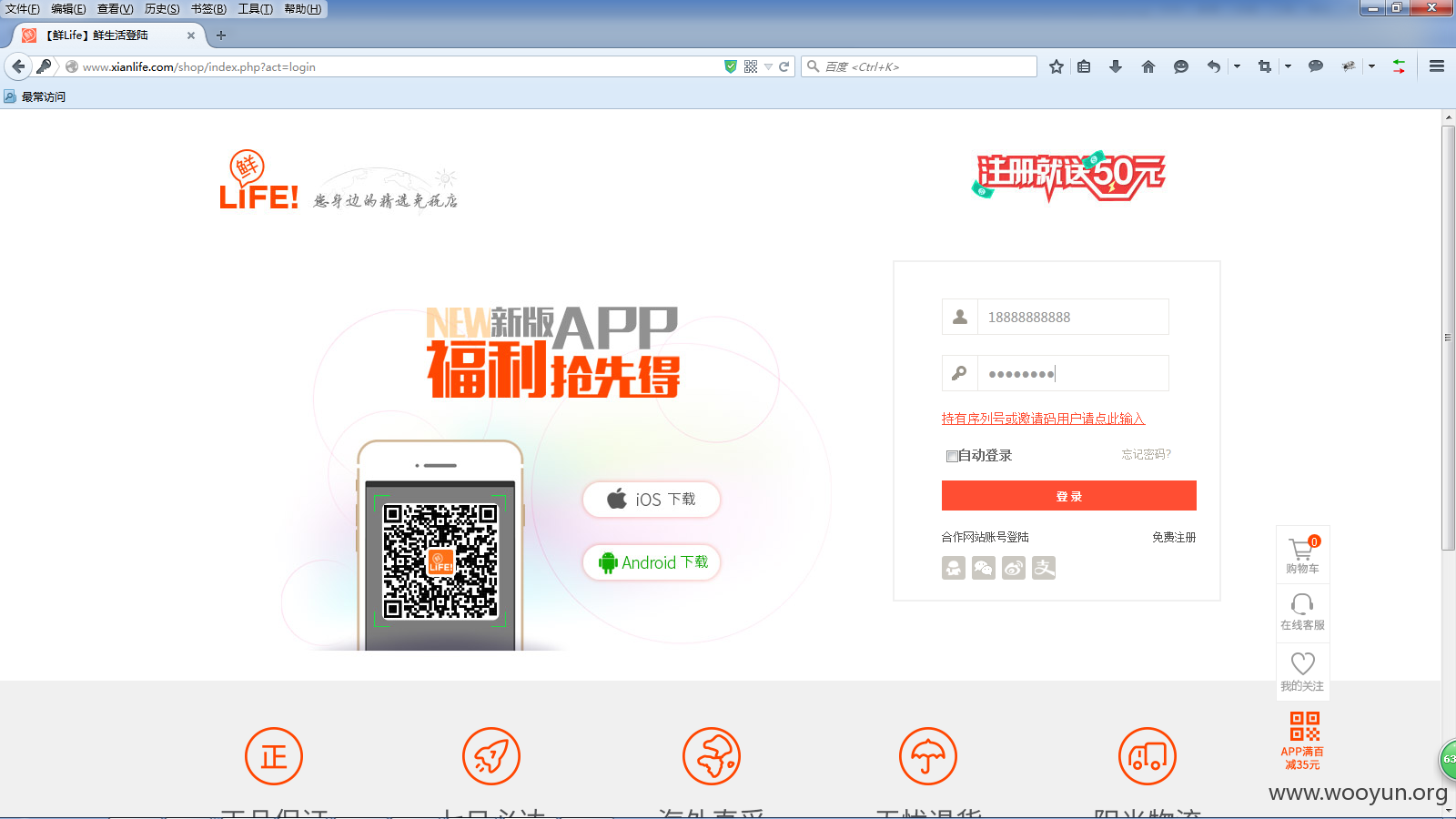Reload the page with the refresh icon
Screen dimensions: 1456x819
click(784, 66)
